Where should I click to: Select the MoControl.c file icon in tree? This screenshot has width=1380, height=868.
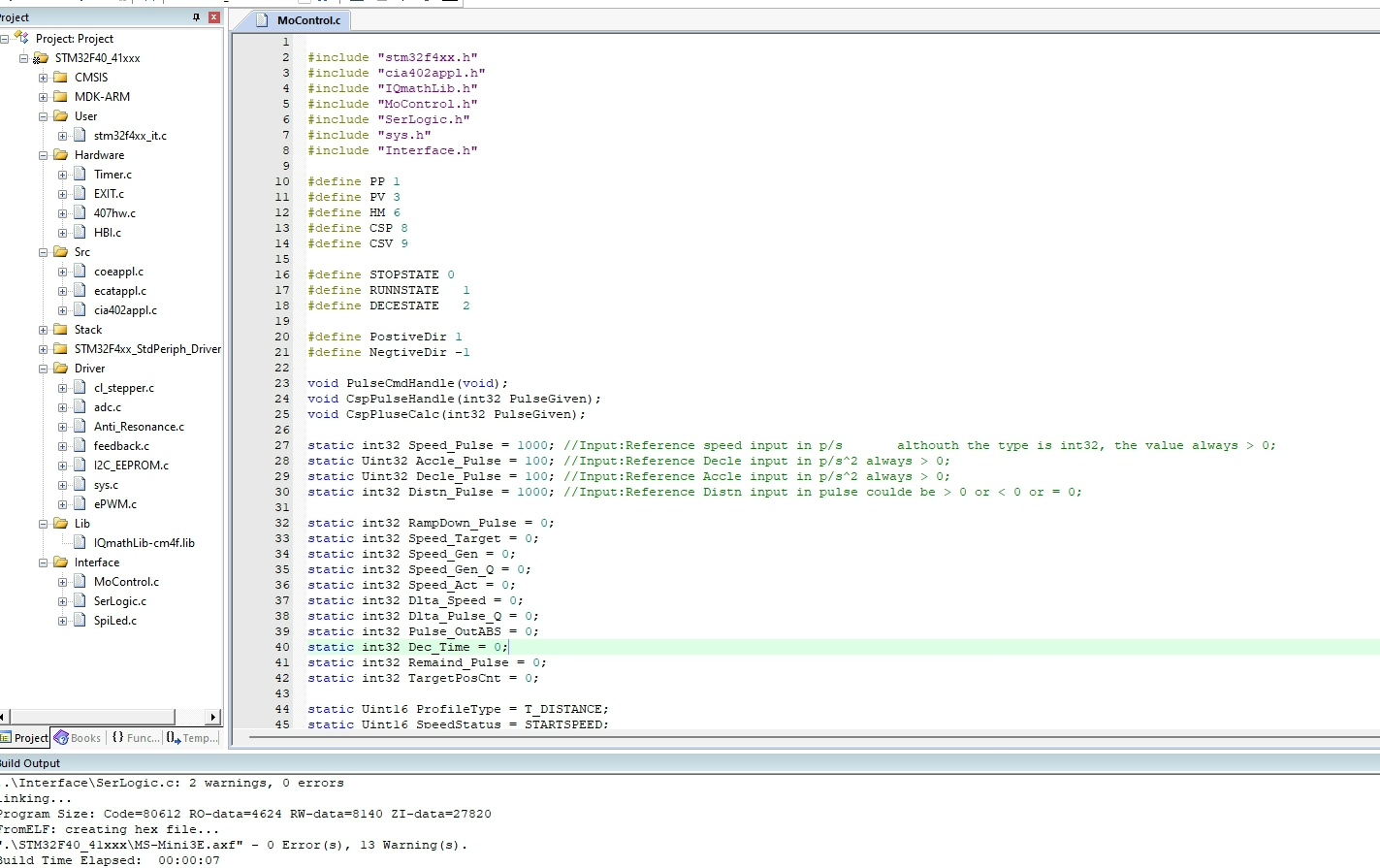pos(80,582)
